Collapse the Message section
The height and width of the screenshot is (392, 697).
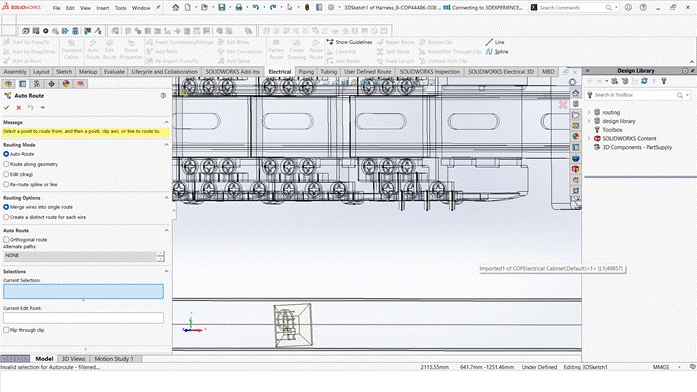pos(166,122)
